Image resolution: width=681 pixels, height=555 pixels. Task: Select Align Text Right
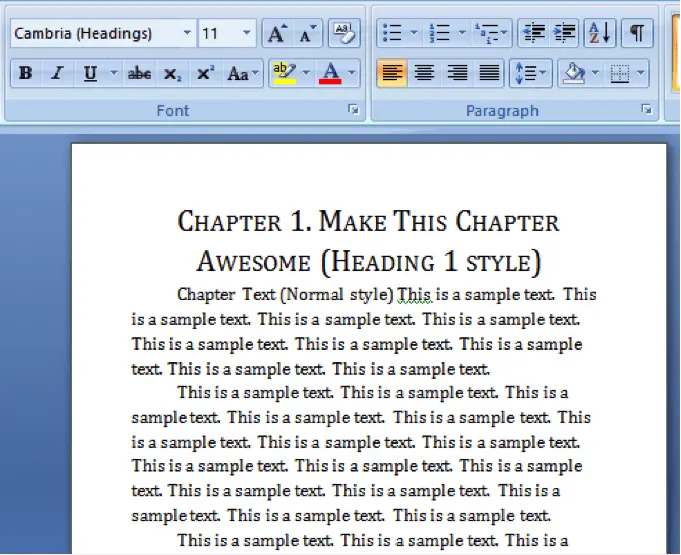click(457, 73)
